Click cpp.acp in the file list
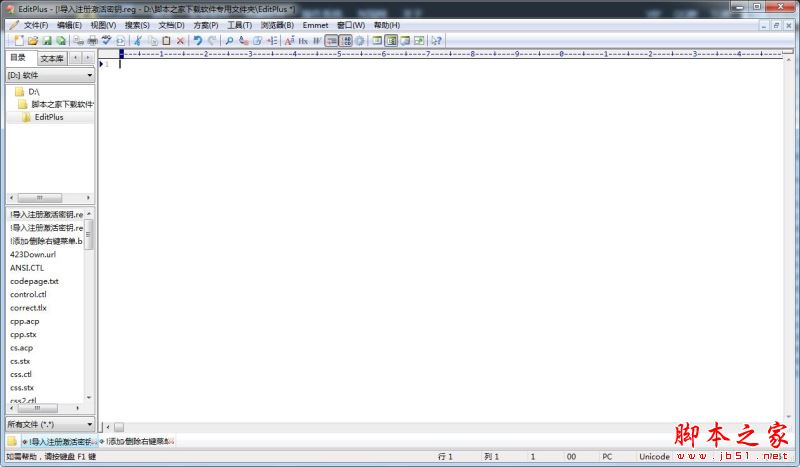Image resolution: width=800 pixels, height=467 pixels. pos(24,321)
